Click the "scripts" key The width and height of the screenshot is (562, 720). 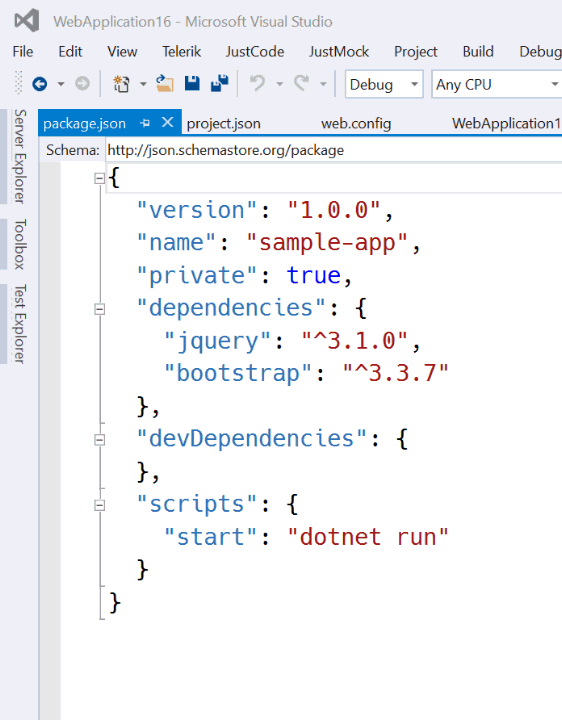[197, 504]
